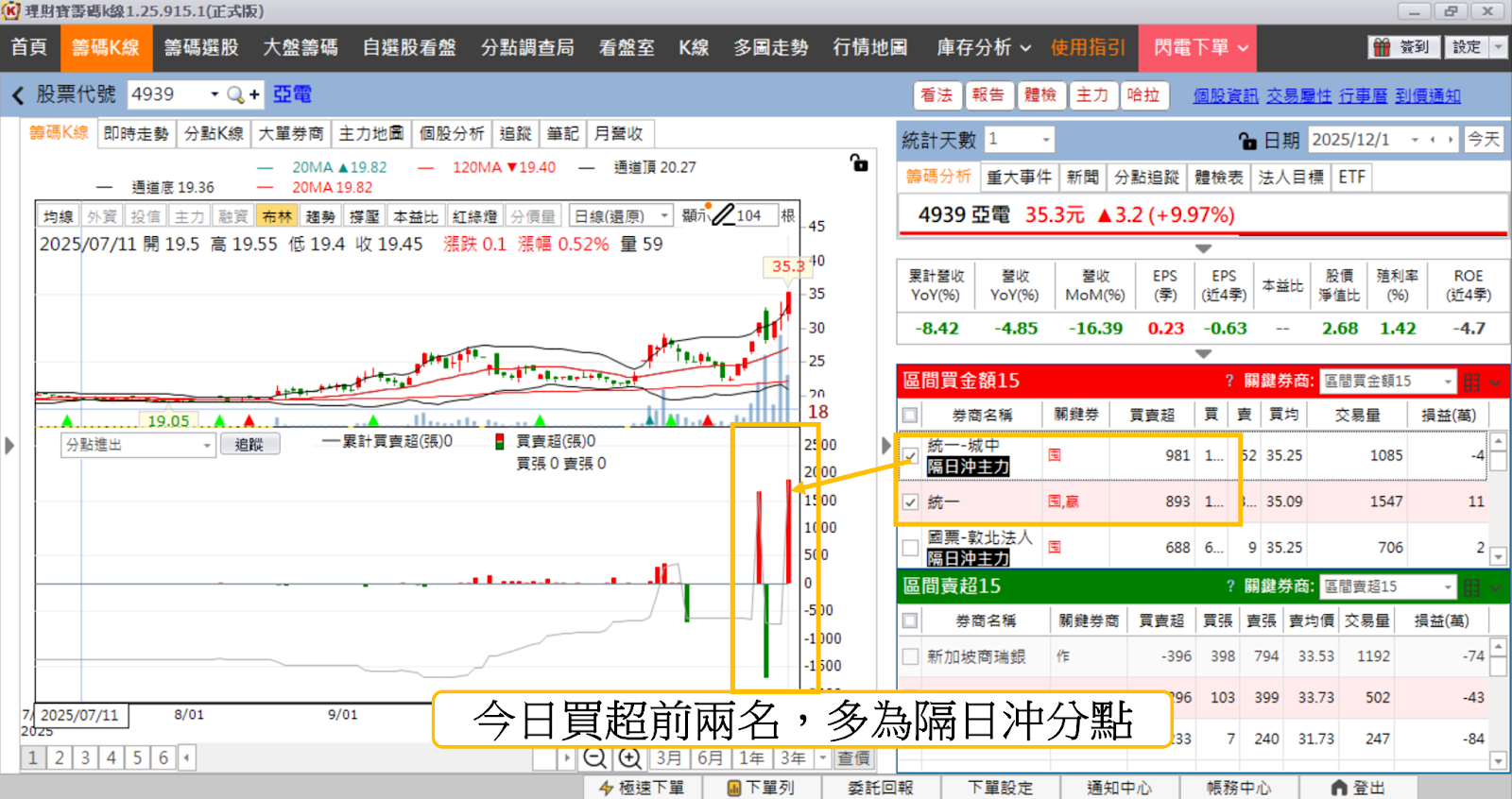Image resolution: width=1512 pixels, height=799 pixels.
Task: Toggle the checkbox for 統一-城中 row
Action: [x=910, y=455]
